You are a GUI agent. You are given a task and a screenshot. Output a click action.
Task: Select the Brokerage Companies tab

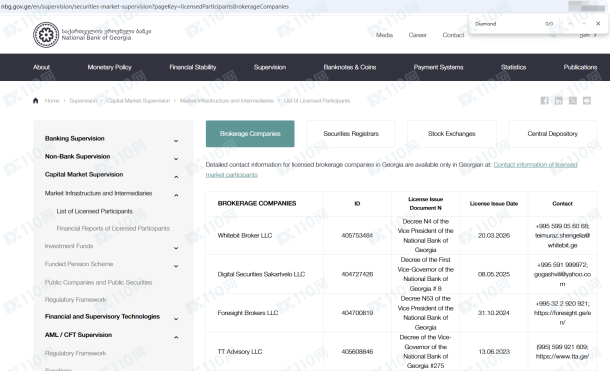tap(250, 134)
